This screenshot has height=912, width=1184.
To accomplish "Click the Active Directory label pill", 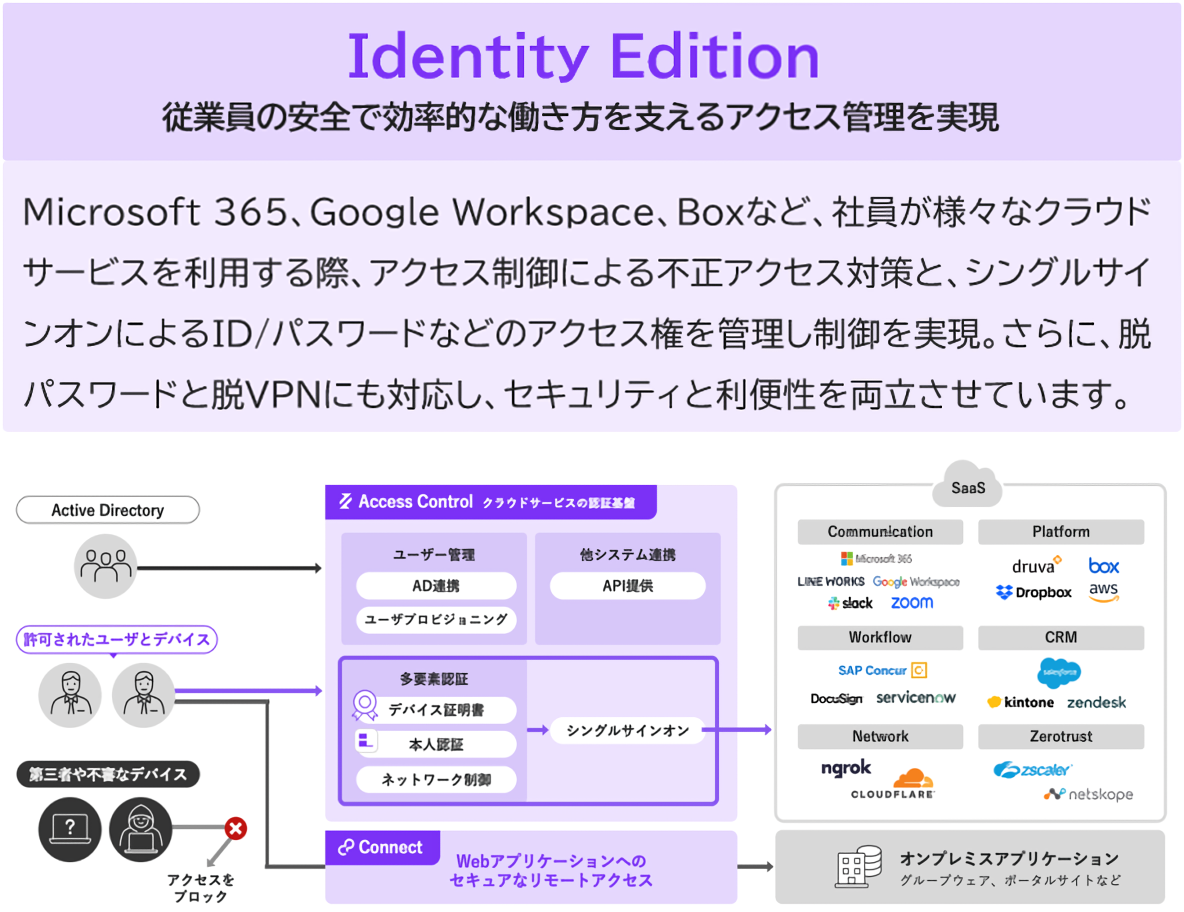I will (108, 510).
